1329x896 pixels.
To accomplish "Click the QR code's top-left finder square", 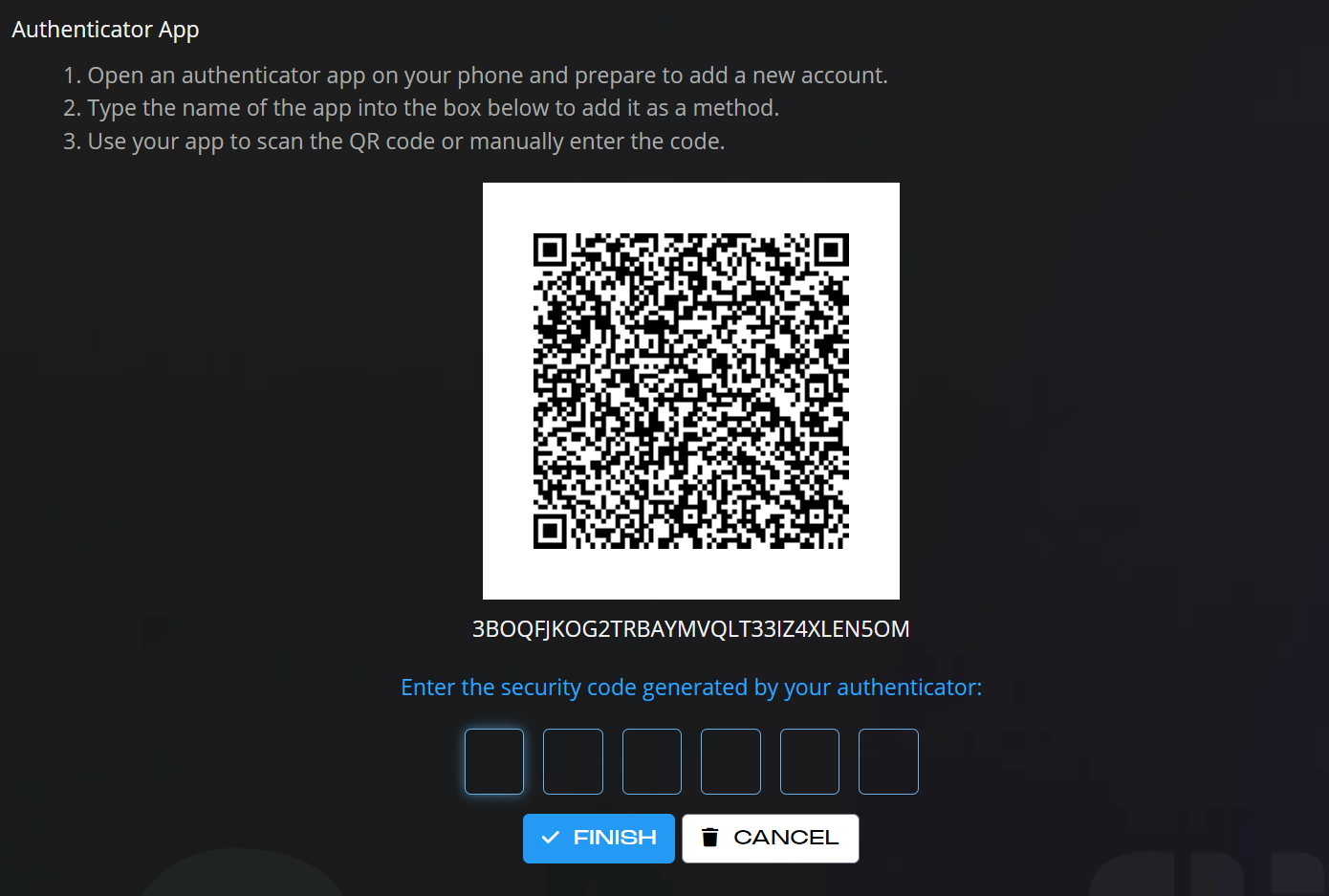I will pyautogui.click(x=550, y=251).
